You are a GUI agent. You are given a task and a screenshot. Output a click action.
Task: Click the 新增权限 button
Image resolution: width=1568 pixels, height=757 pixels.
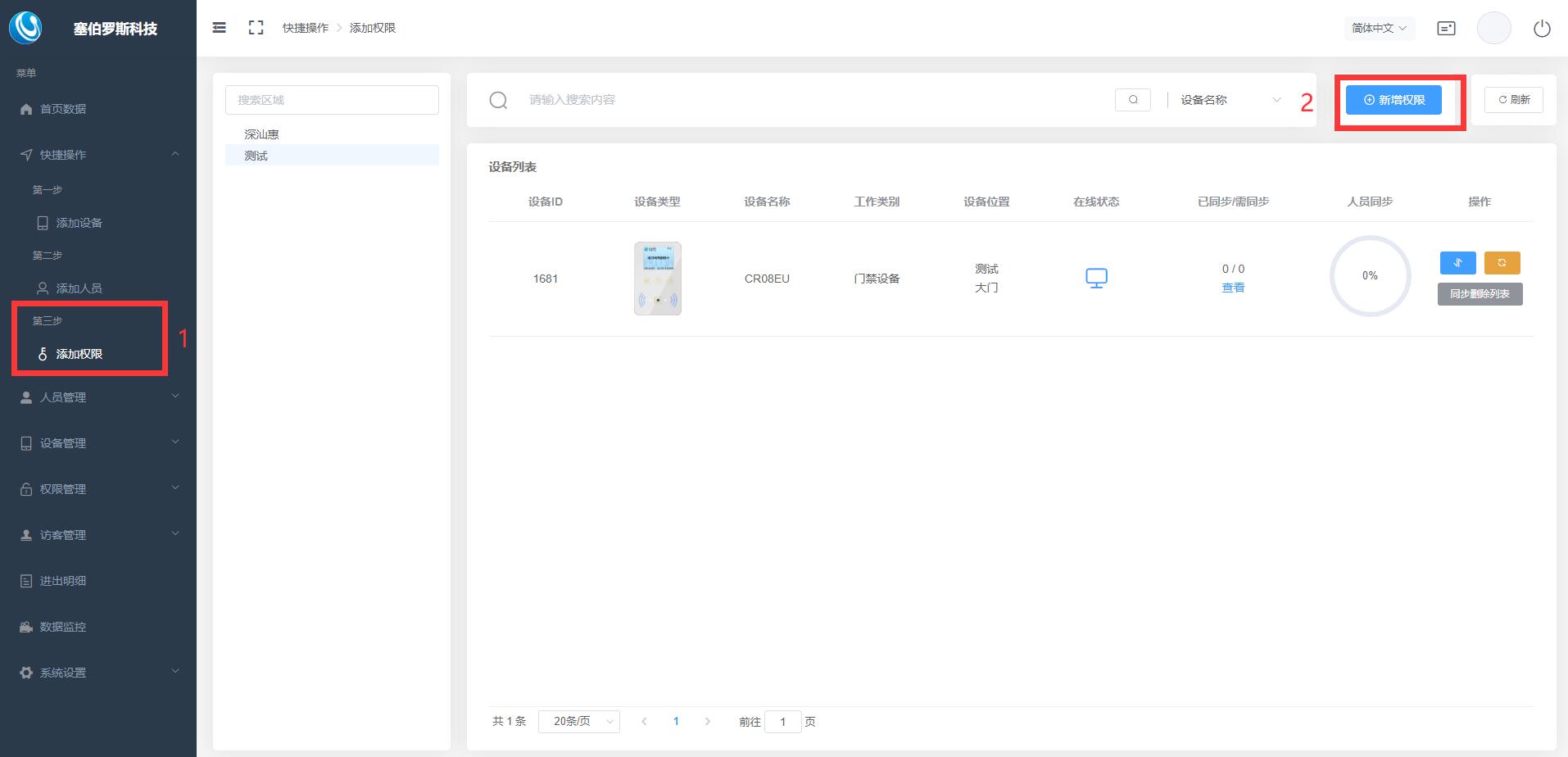[1393, 100]
